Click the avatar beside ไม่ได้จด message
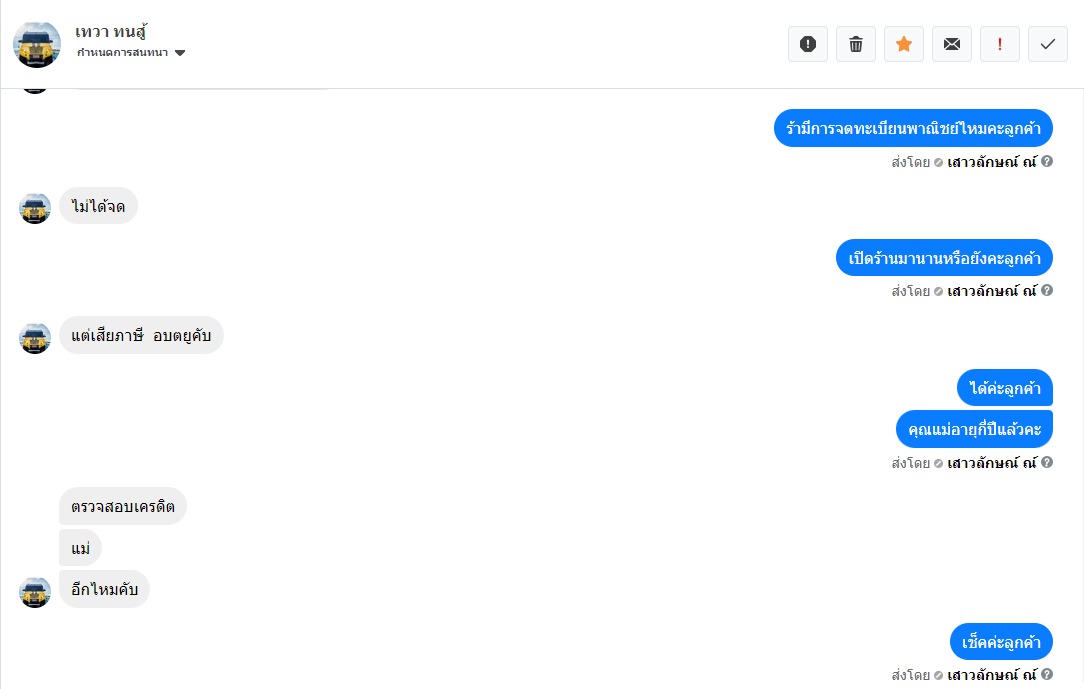 click(x=35, y=208)
